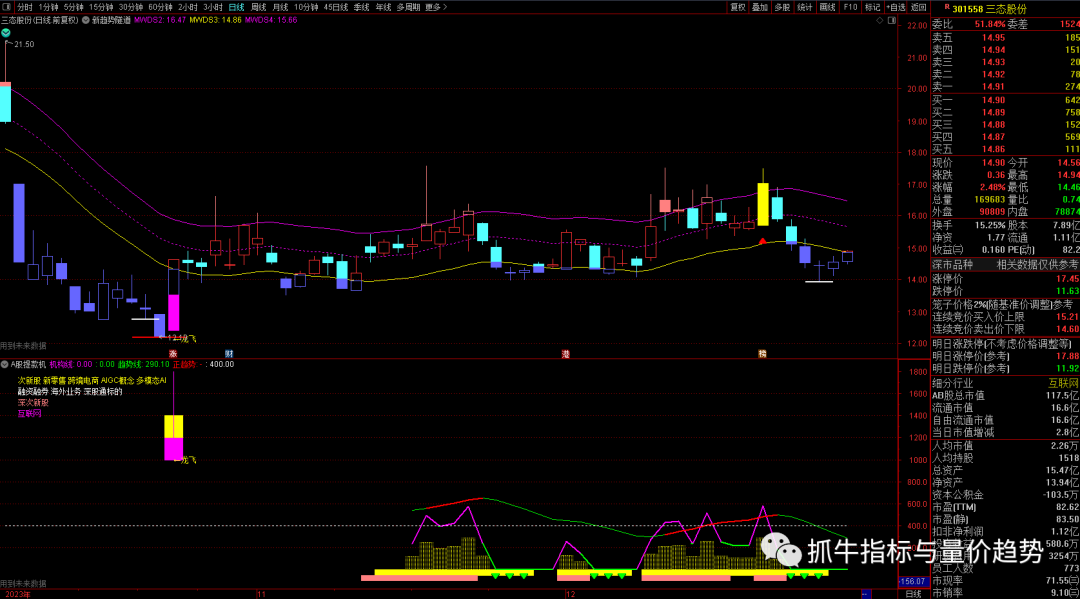Open F10 company info
The width and height of the screenshot is (1080, 599).
850,7
